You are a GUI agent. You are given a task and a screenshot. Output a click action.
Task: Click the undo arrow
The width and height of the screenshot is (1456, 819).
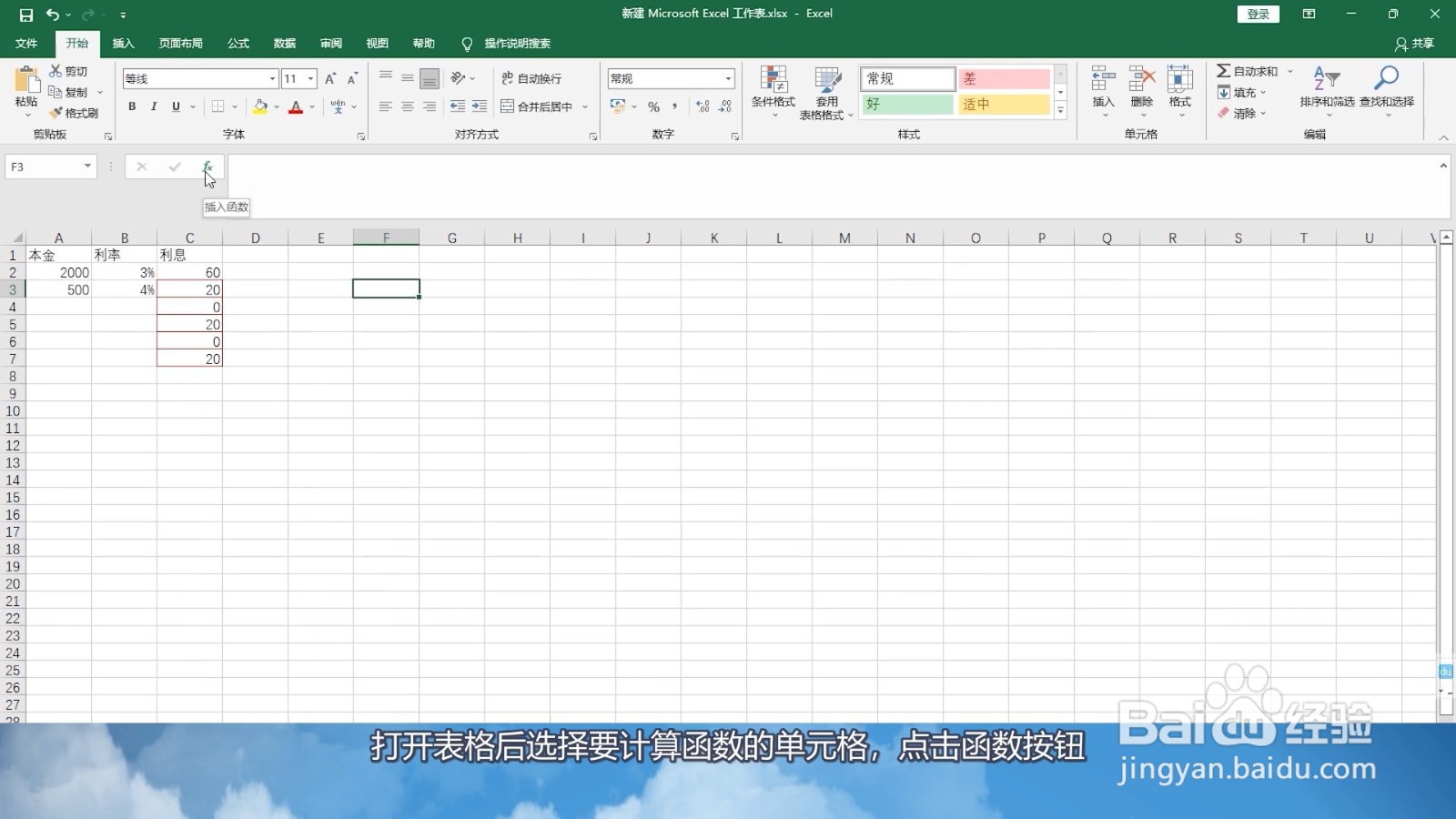(53, 15)
